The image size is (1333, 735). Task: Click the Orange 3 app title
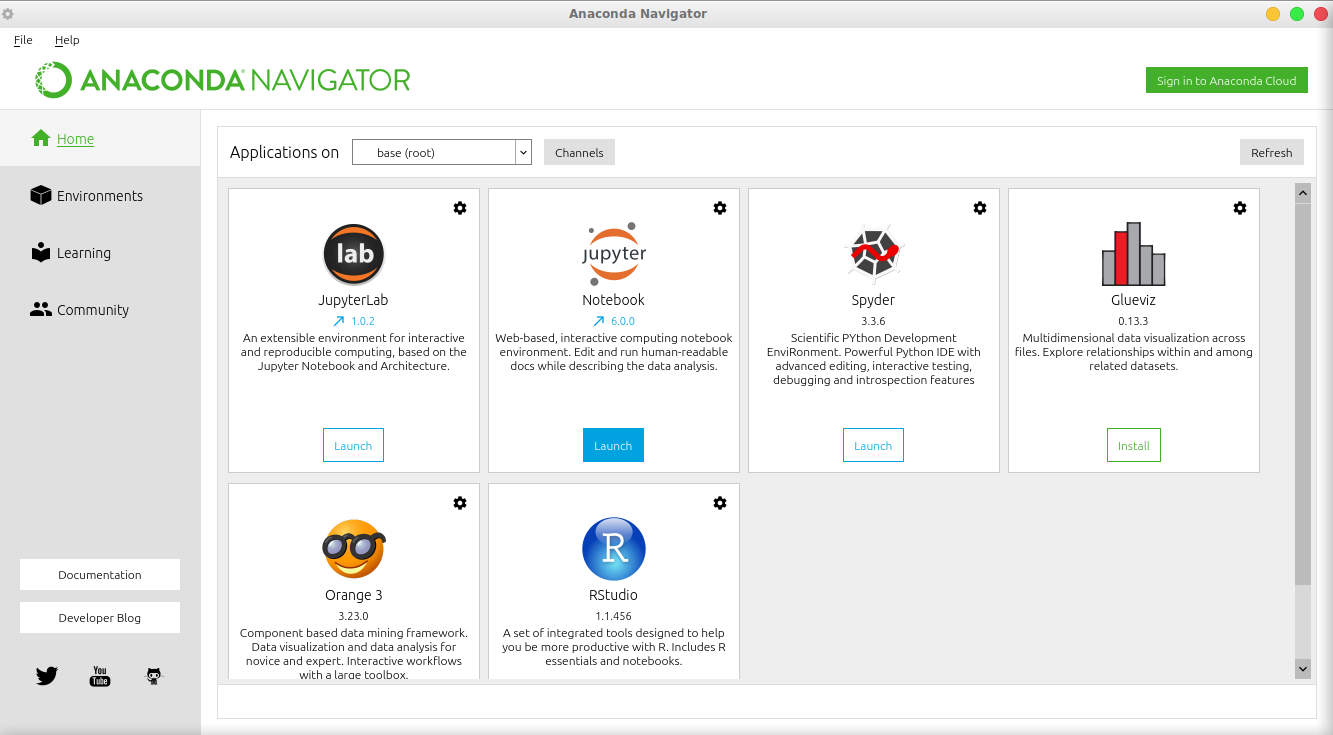[353, 595]
